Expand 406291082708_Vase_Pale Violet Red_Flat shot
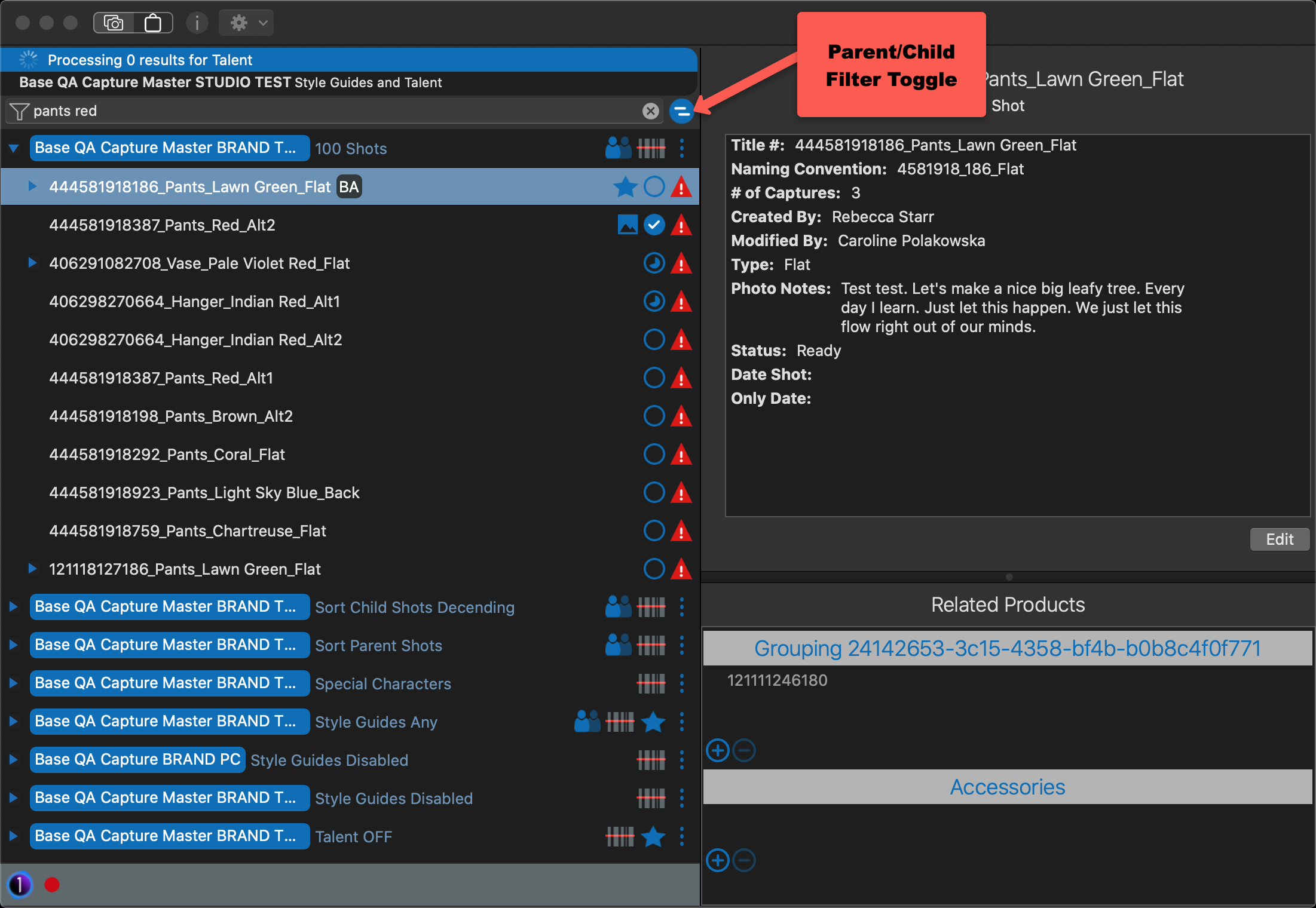Screen dimensions: 1316x908 click(32, 263)
